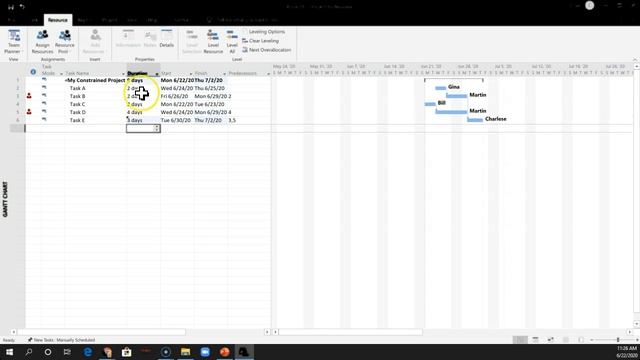Go to Next Overallocation

267,50
